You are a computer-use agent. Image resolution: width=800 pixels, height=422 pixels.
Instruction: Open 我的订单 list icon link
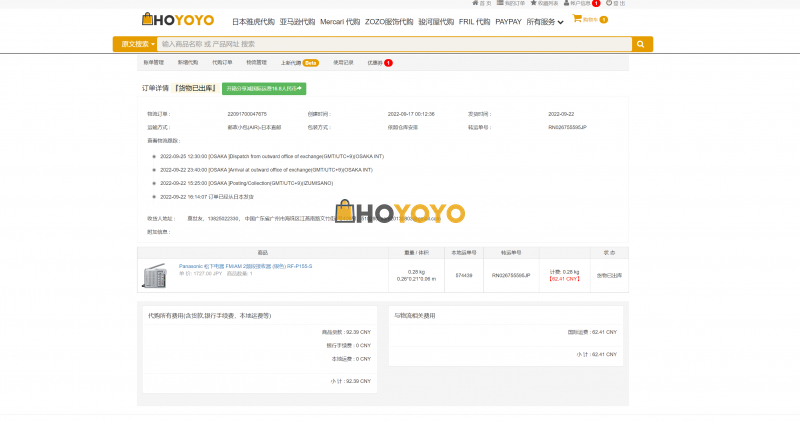pyautogui.click(x=511, y=3)
